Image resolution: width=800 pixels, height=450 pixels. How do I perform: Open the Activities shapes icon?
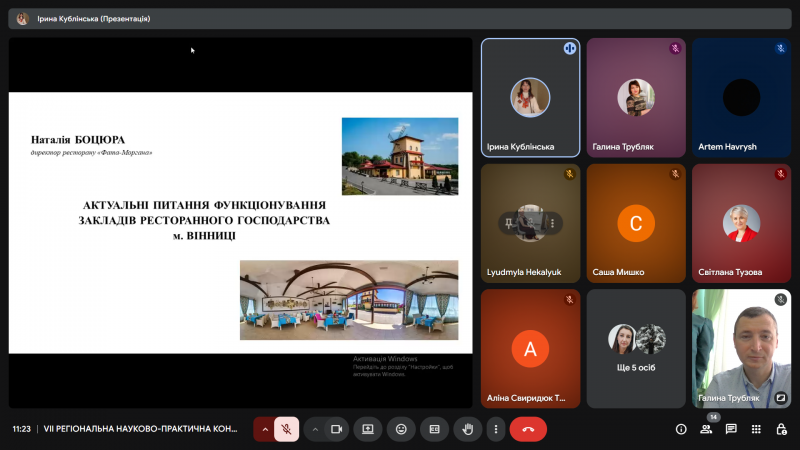click(757, 429)
